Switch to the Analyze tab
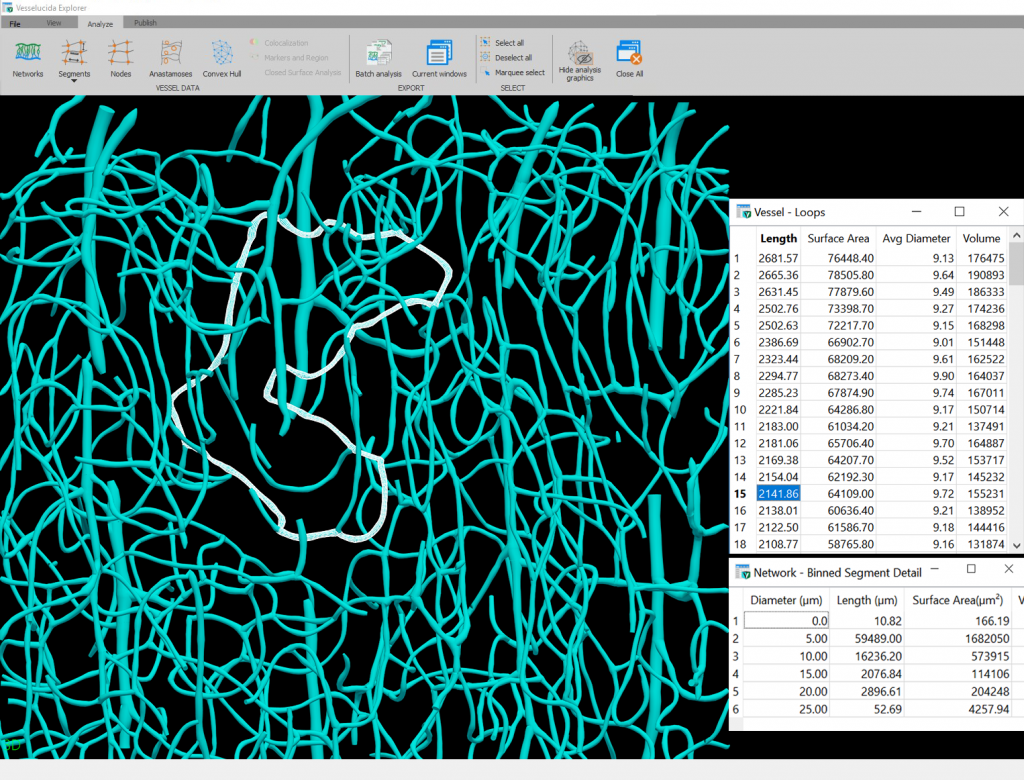This screenshot has height=780, width=1024. pyautogui.click(x=100, y=24)
